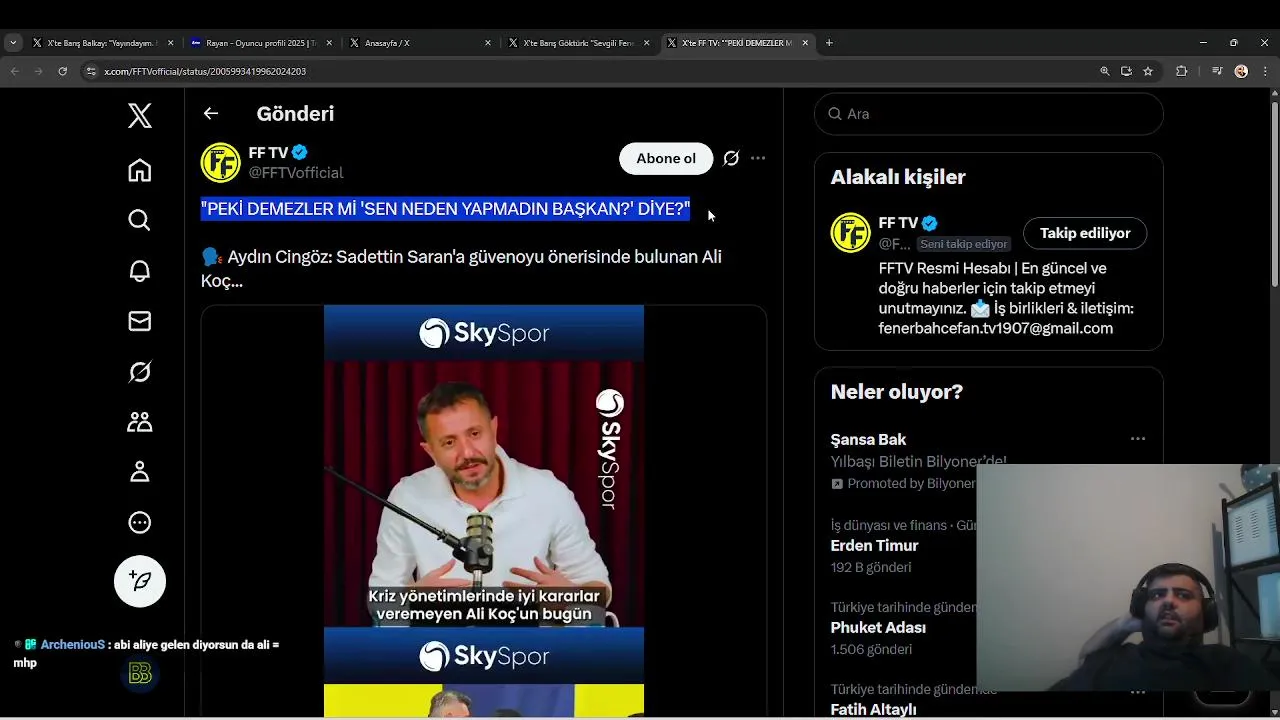This screenshot has width=1280, height=720.
Task: Open Profile person icon
Action: tap(140, 472)
